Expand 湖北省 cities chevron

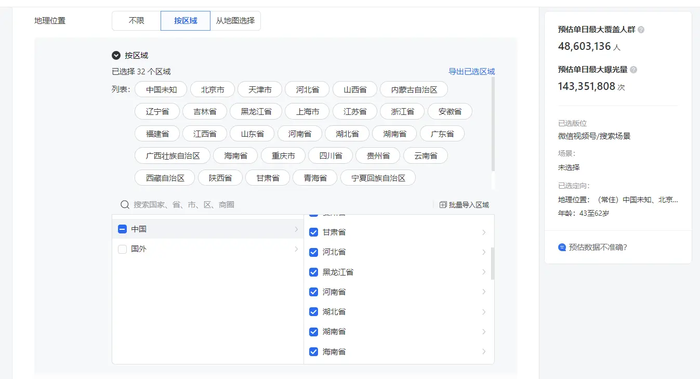pos(484,312)
